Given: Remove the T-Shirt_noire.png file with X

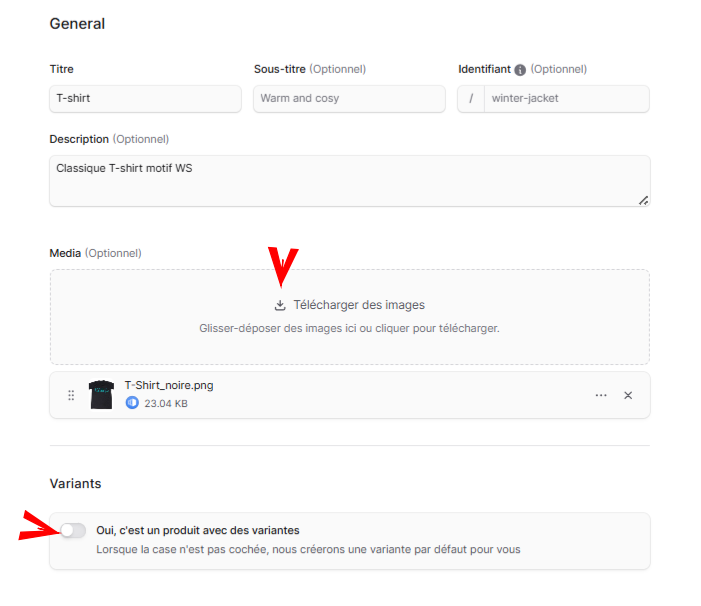Looking at the screenshot, I should (x=628, y=395).
